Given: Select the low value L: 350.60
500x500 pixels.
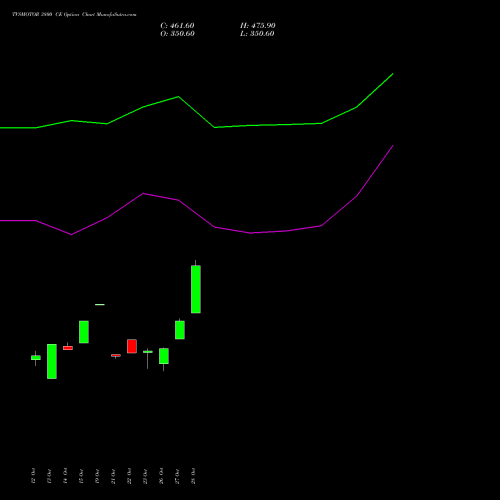Looking at the screenshot, I should point(257,34).
